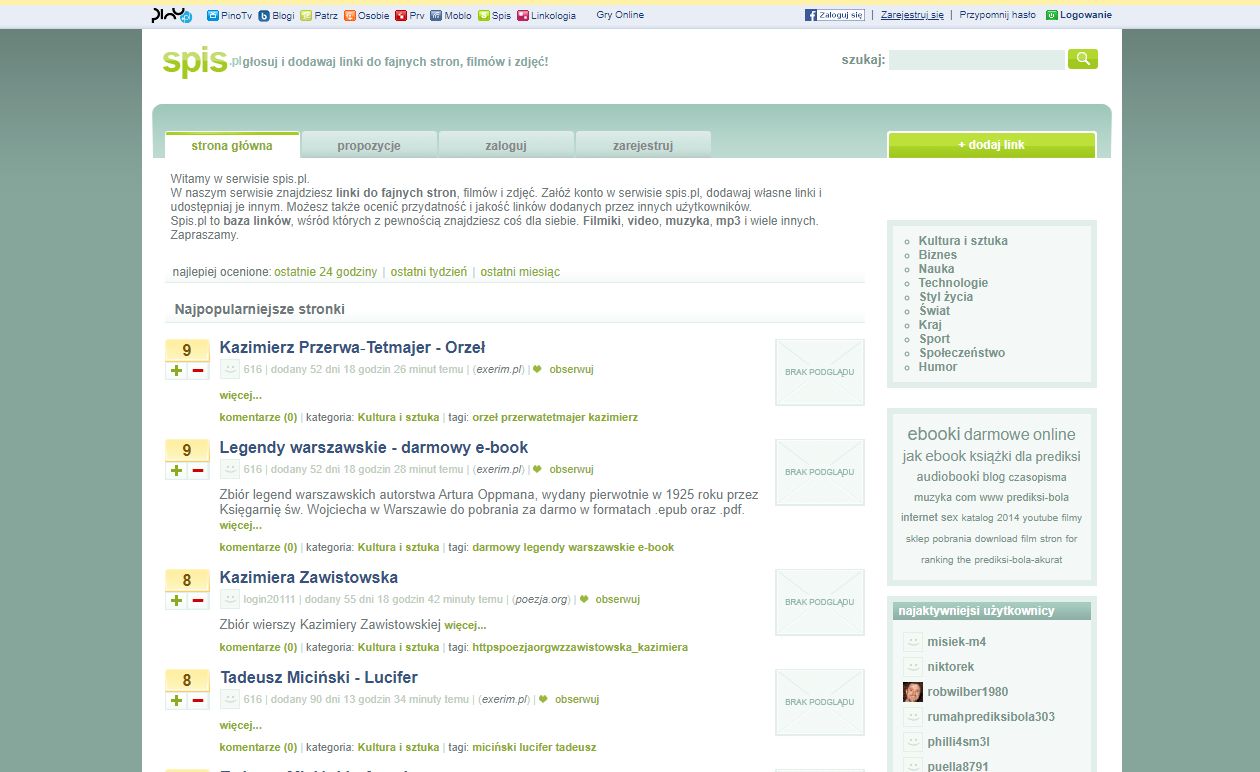Click the green search magnifier button
The image size is (1260, 772).
[1082, 59]
